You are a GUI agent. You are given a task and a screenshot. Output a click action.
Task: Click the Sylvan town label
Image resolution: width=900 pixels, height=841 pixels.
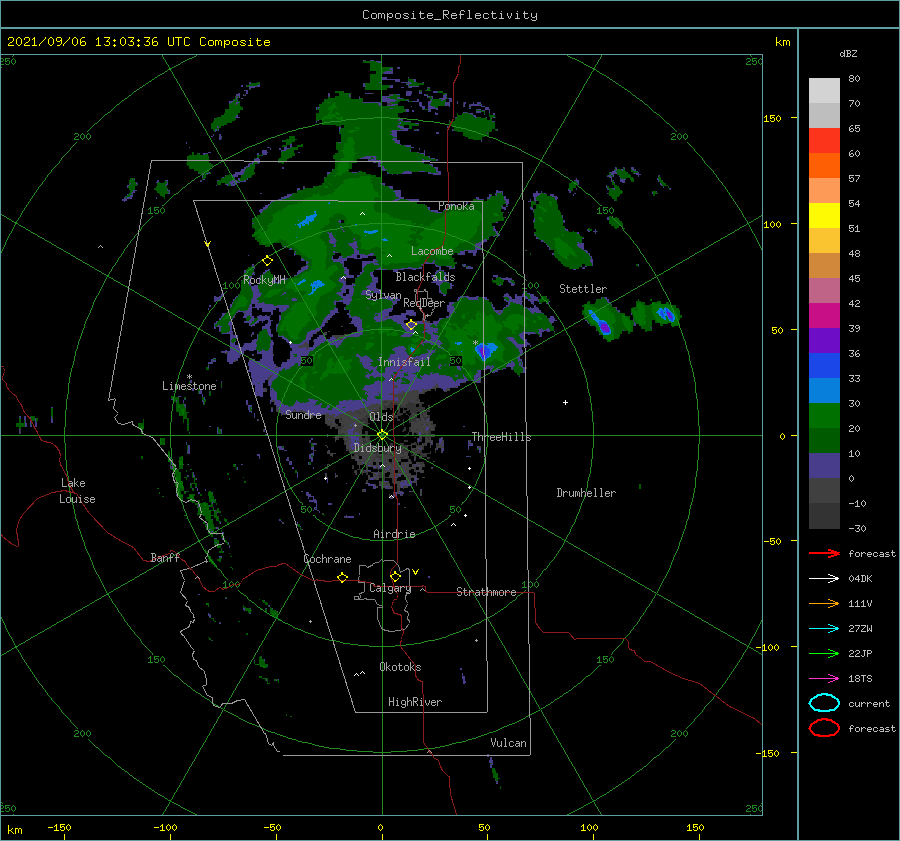click(x=383, y=295)
